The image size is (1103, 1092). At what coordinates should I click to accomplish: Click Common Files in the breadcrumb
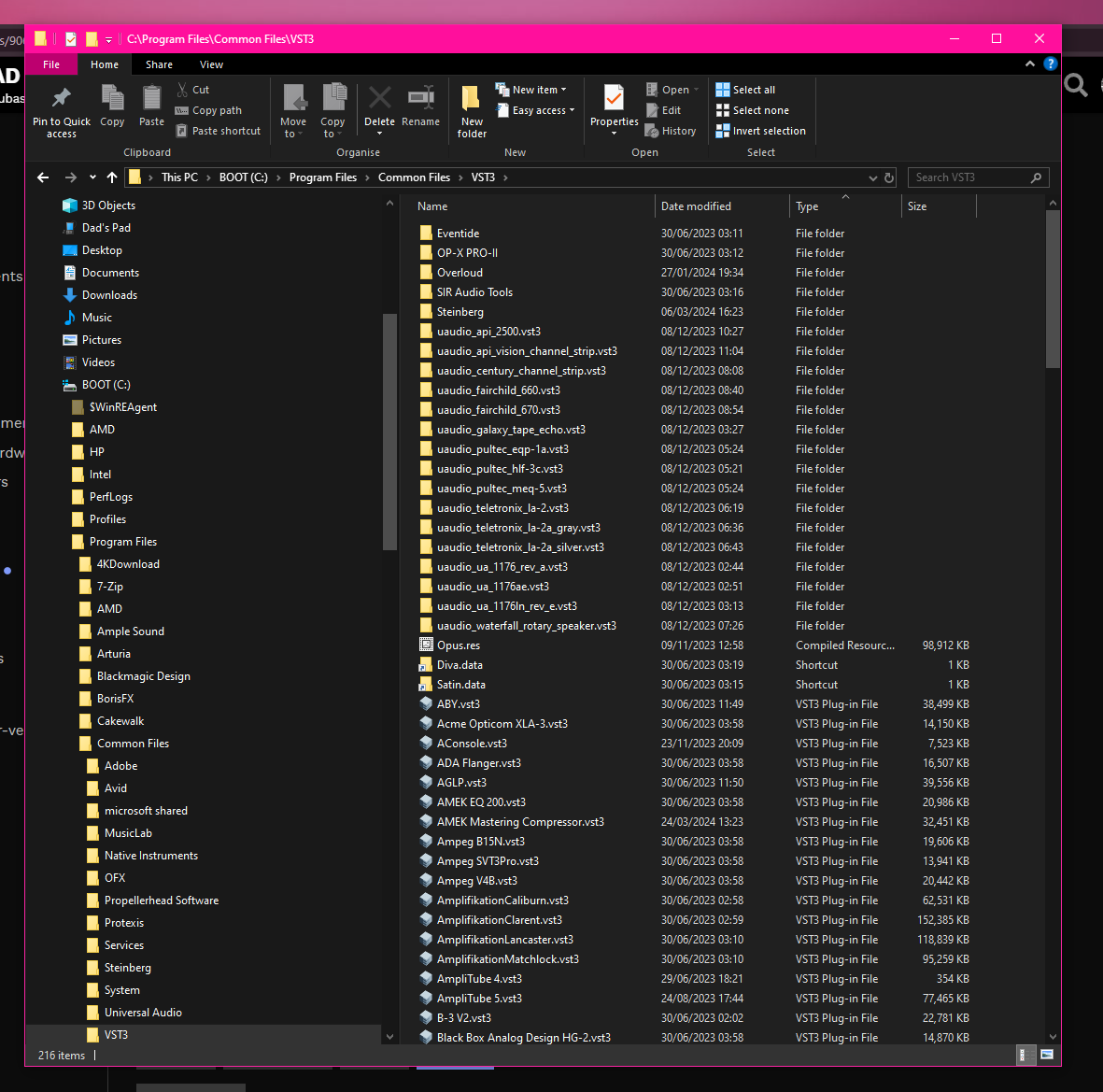tap(414, 177)
